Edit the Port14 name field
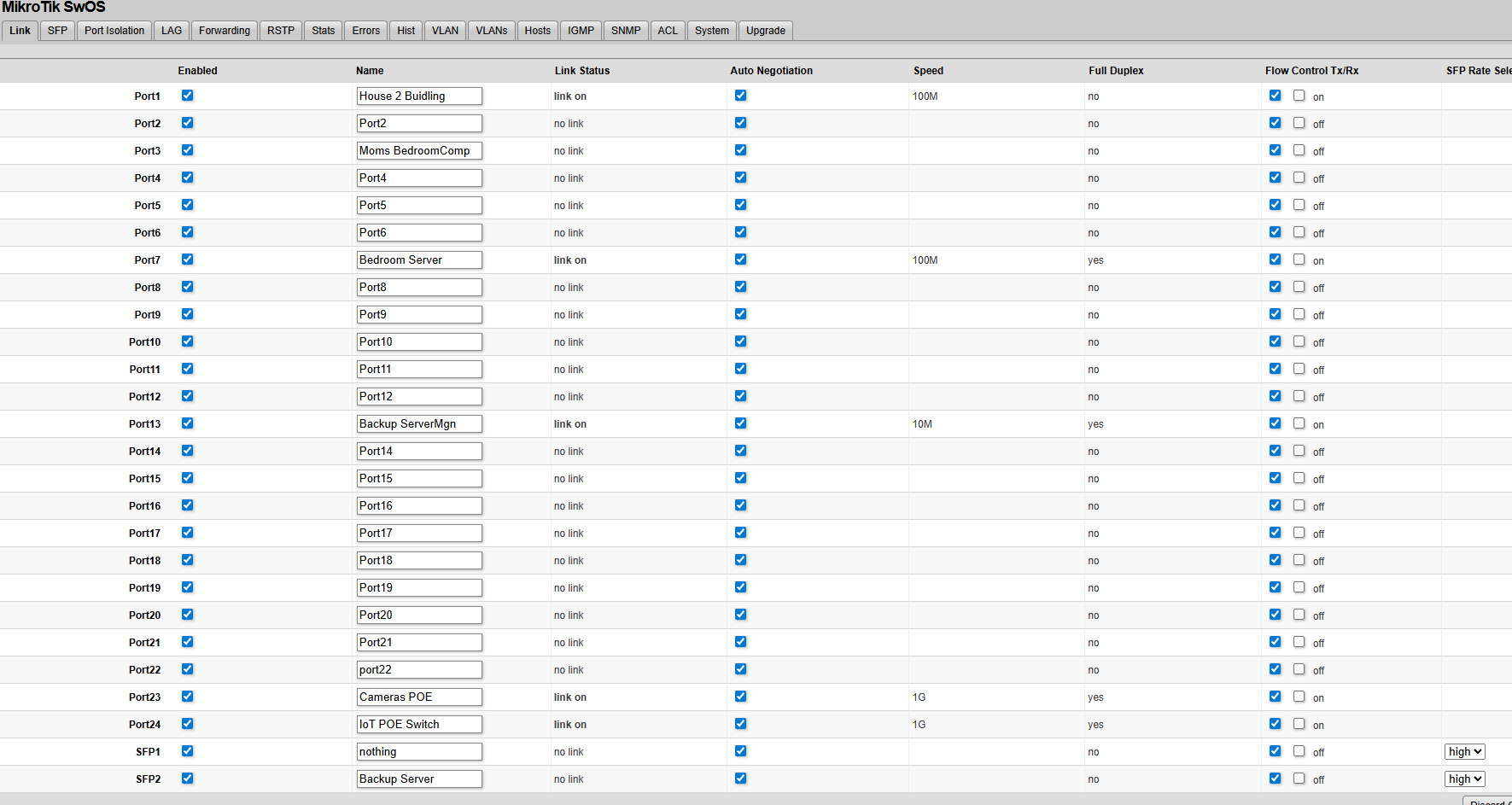 [419, 452]
